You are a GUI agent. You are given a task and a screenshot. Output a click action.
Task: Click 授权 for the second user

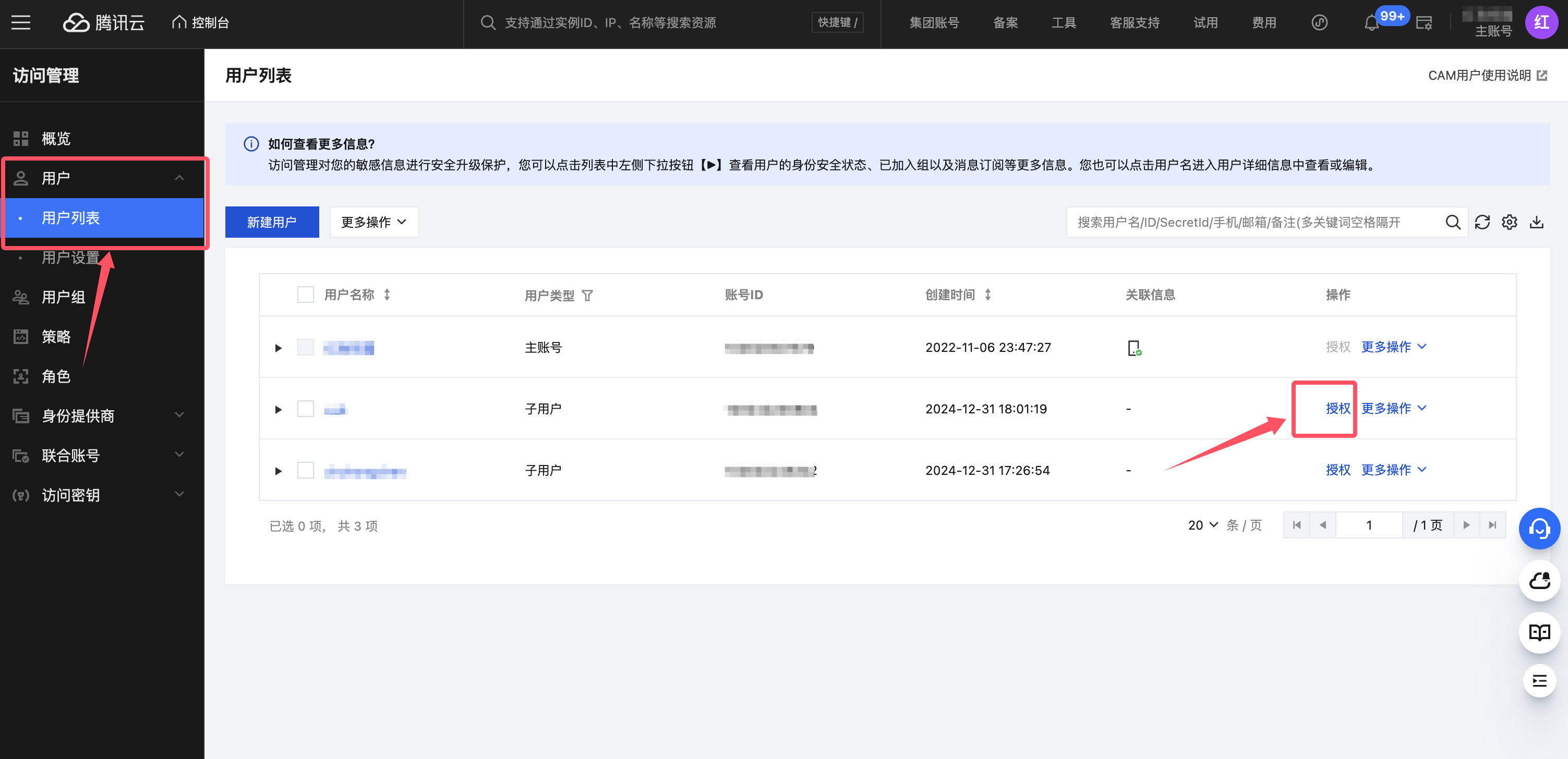pos(1337,408)
